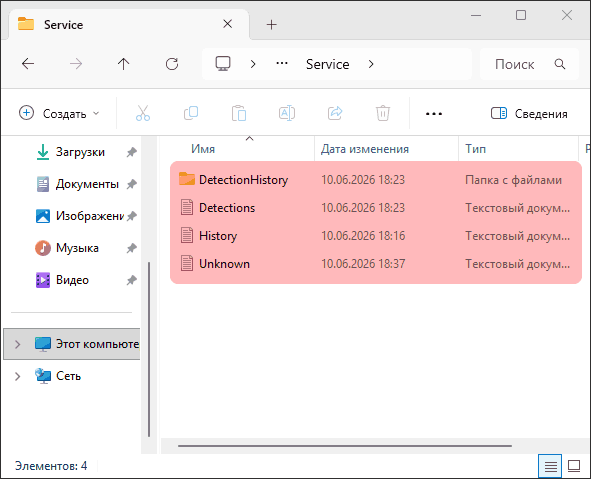Click the Delete trash bin icon

click(x=383, y=113)
